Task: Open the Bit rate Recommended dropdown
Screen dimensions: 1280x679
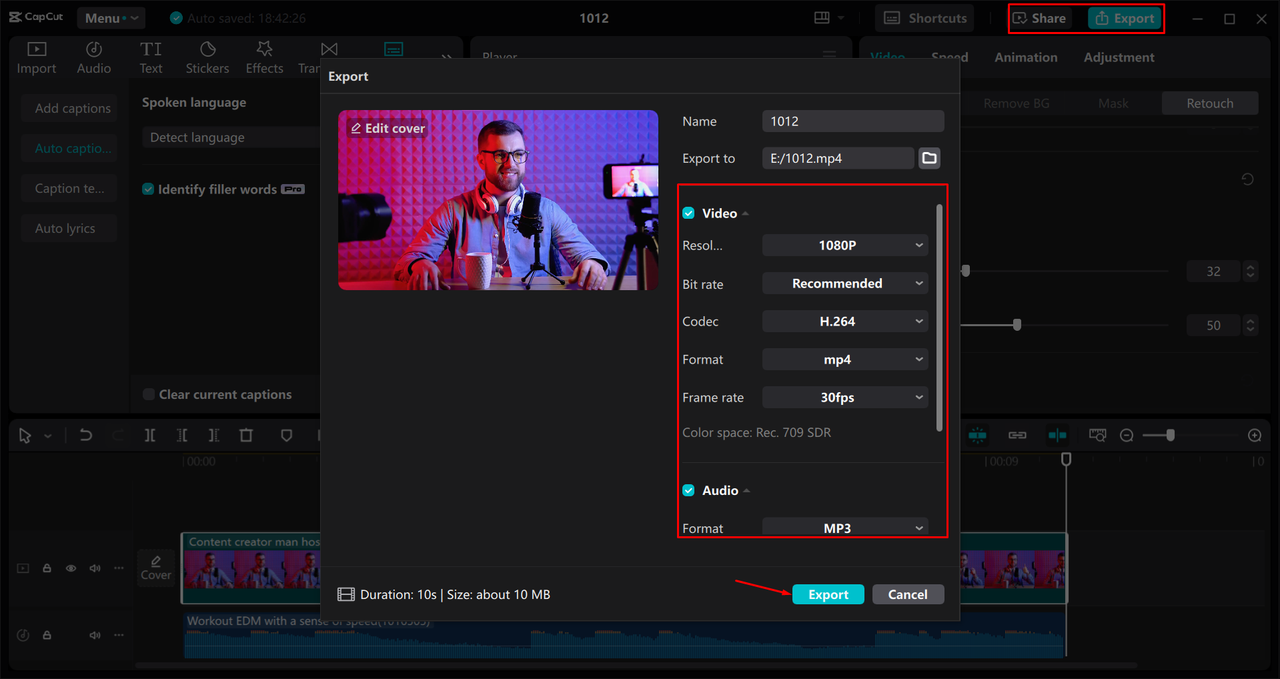Action: 845,283
